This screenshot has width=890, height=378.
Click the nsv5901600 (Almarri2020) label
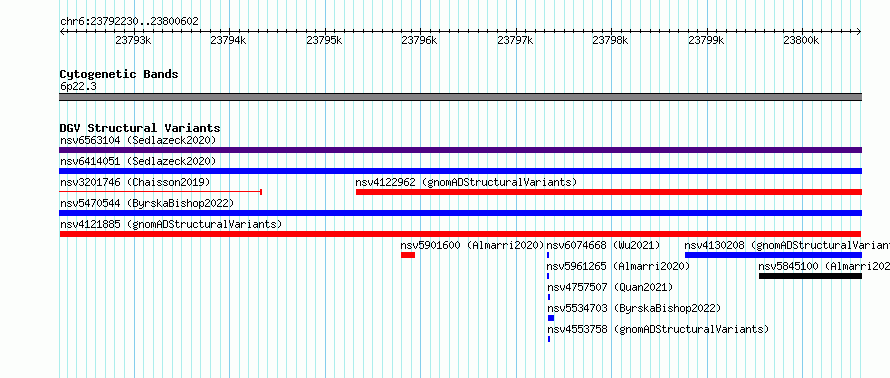click(473, 245)
